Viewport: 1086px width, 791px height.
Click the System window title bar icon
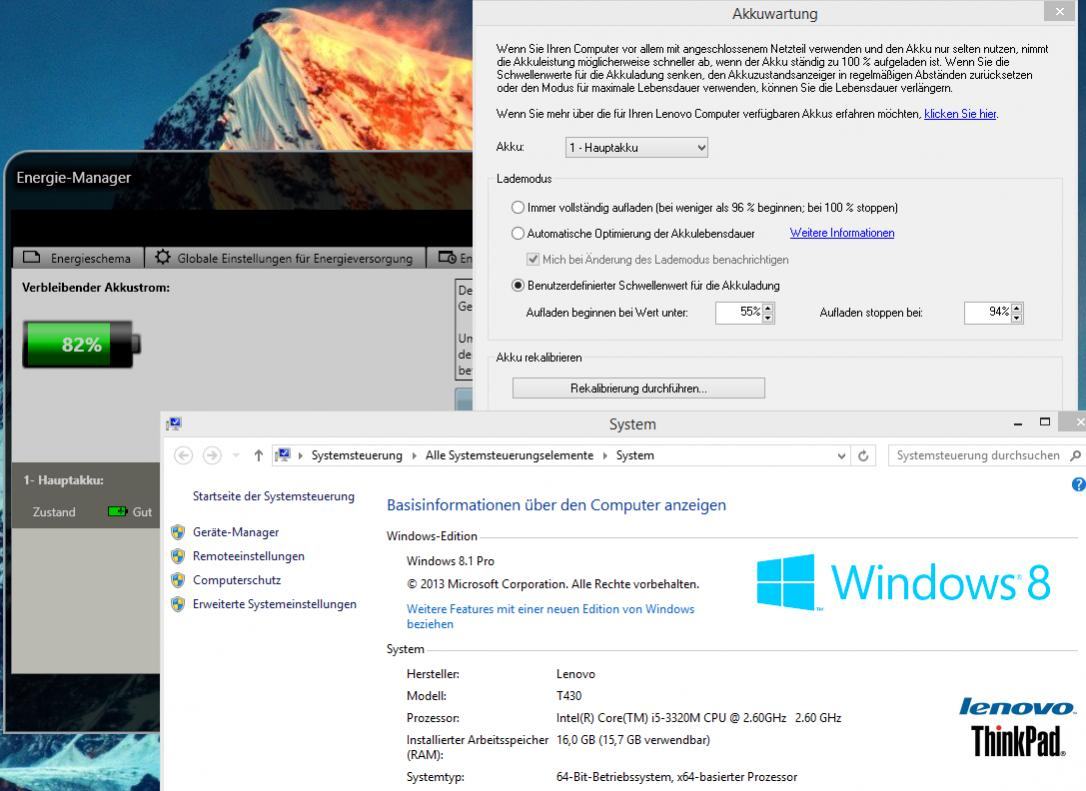click(x=174, y=423)
